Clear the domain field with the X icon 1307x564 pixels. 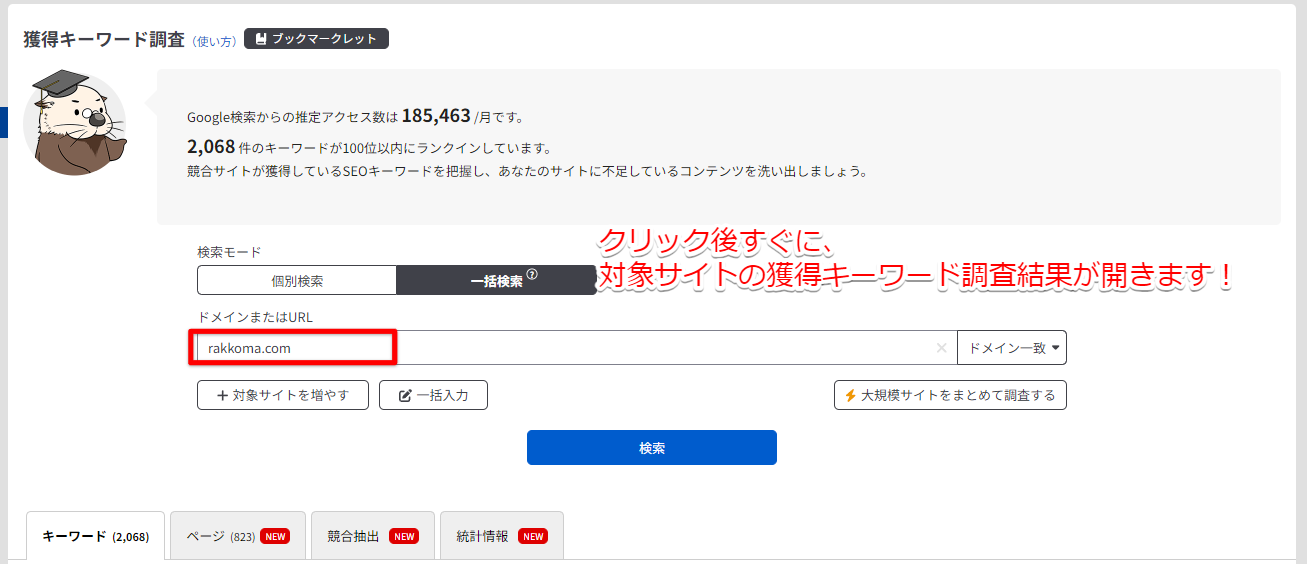(941, 348)
